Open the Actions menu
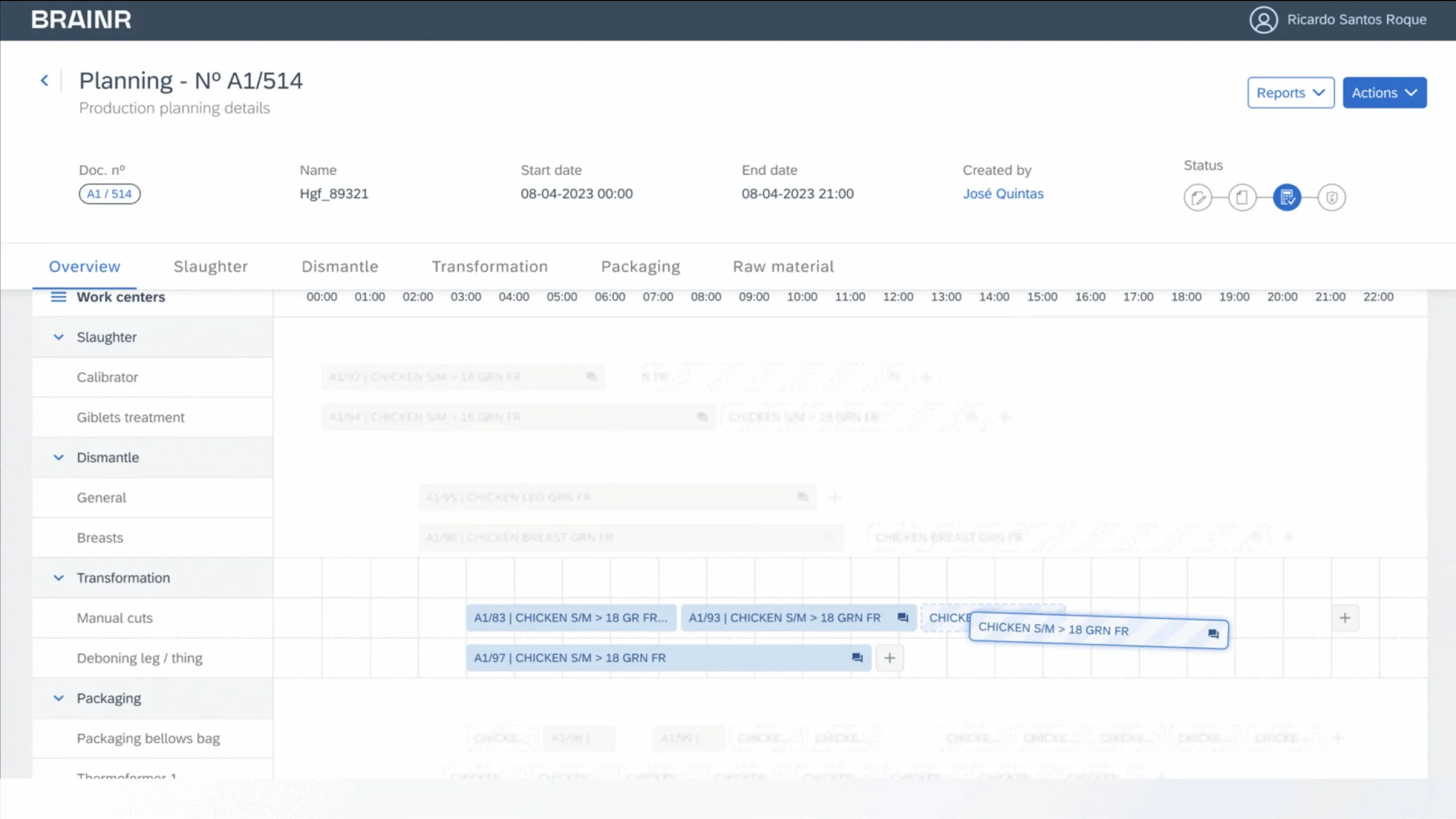 point(1384,93)
